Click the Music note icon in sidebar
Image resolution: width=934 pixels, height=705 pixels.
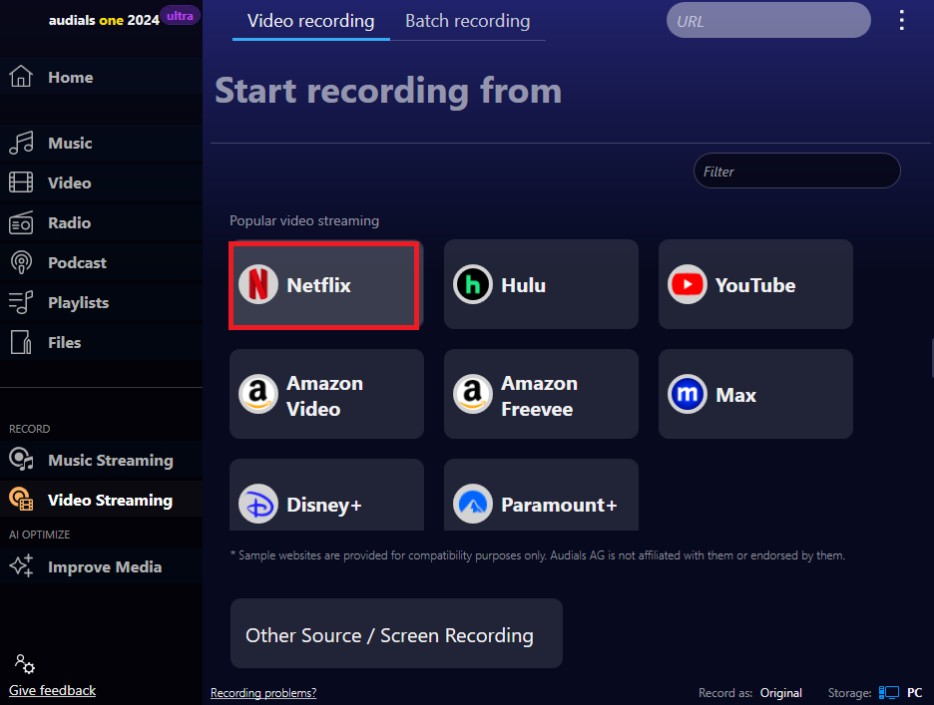coord(21,143)
